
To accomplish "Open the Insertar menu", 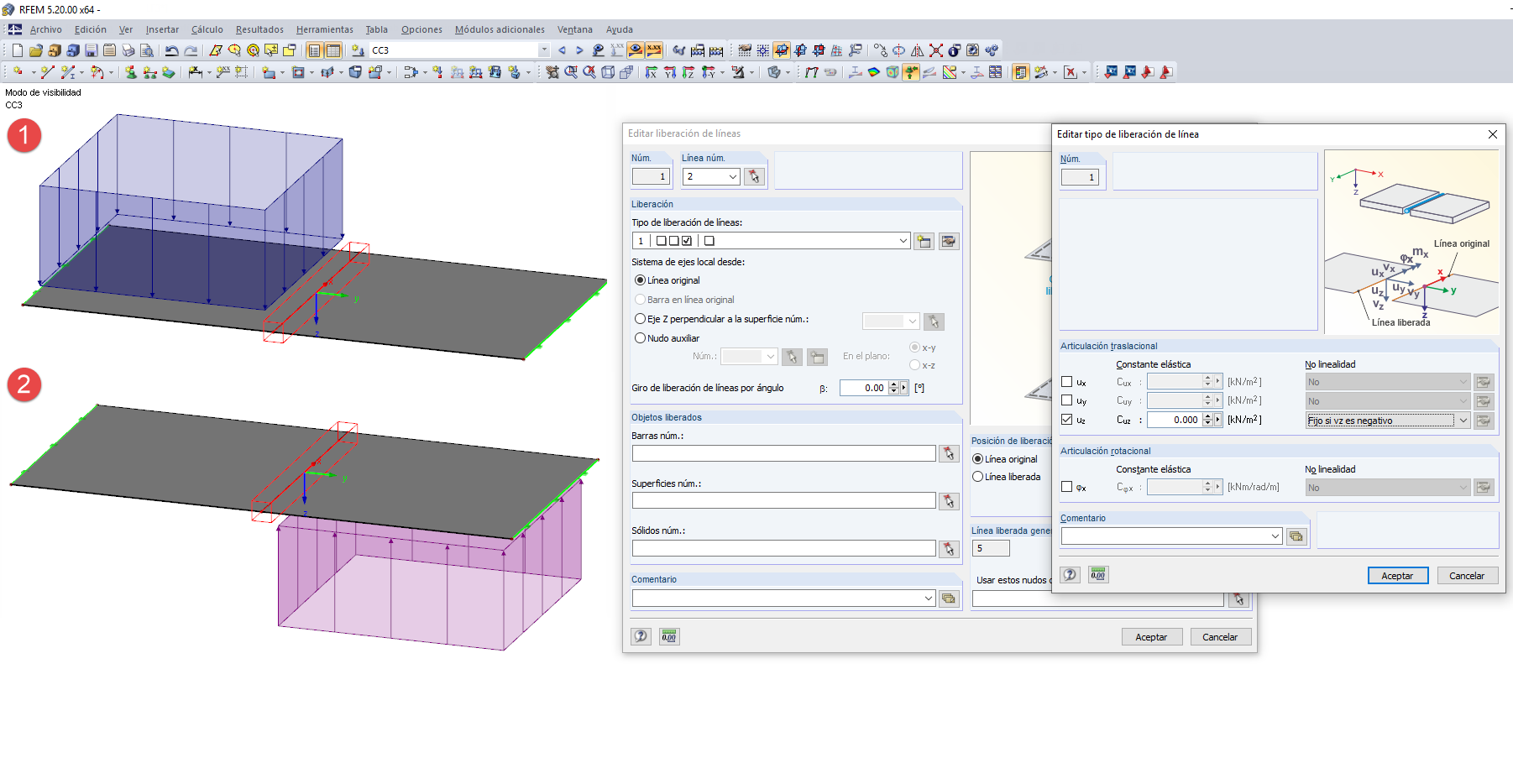I will (162, 29).
